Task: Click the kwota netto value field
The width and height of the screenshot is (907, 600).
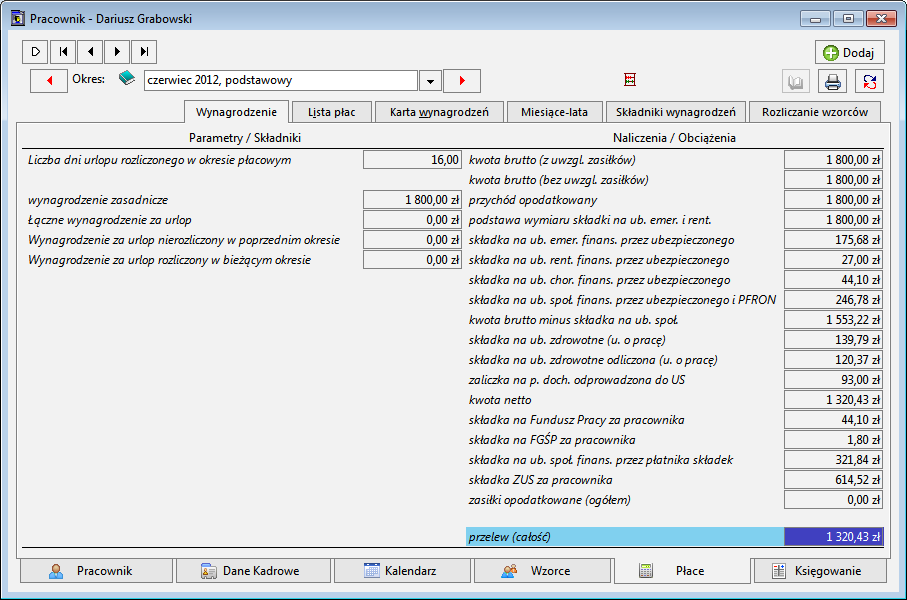Action: coord(834,400)
